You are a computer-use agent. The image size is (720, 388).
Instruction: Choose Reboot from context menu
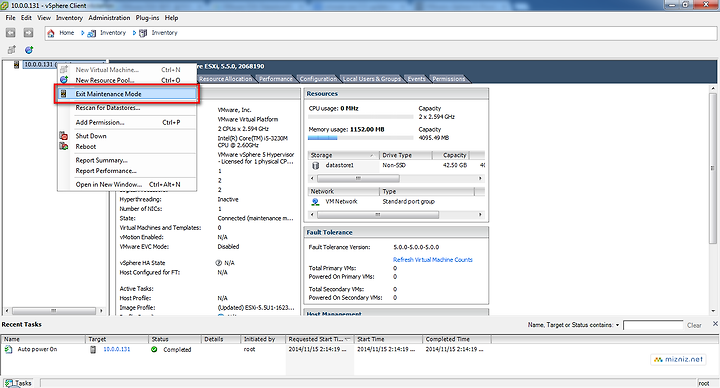pos(127,146)
